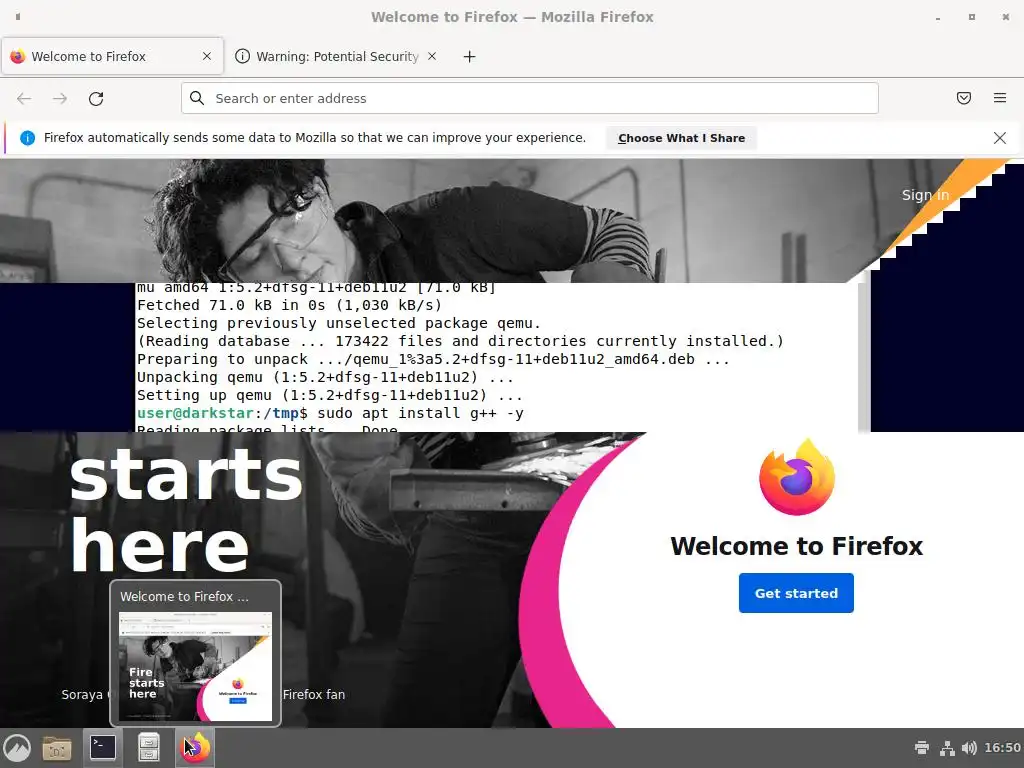This screenshot has height=768, width=1024.
Task: Click the 16:50 clock in the taskbar
Action: tap(1002, 748)
